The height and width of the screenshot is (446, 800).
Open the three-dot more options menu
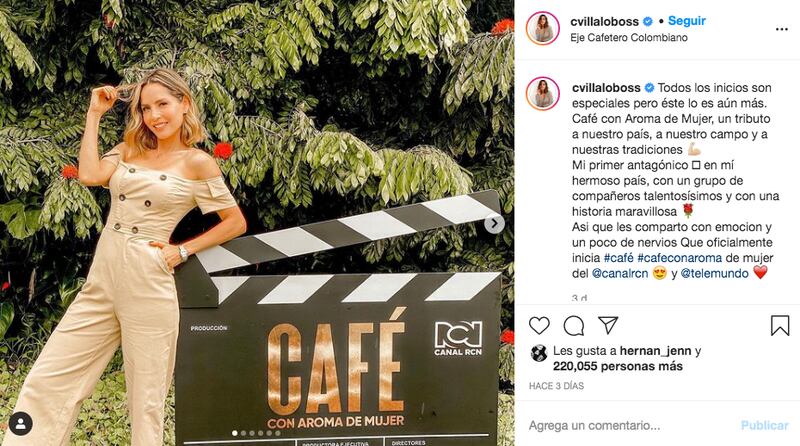pyautogui.click(x=782, y=29)
